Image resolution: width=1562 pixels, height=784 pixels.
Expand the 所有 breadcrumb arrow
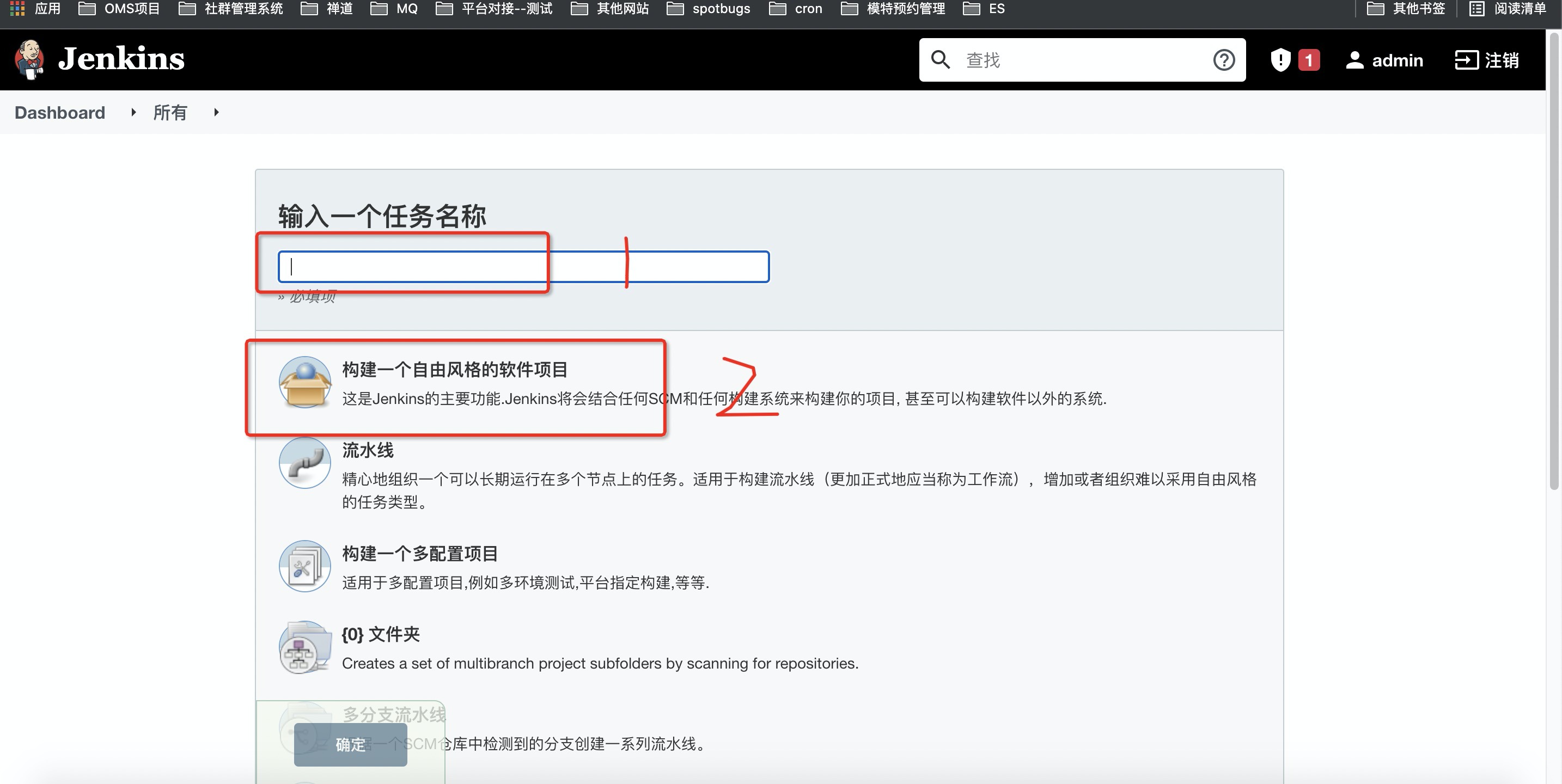pos(216,112)
